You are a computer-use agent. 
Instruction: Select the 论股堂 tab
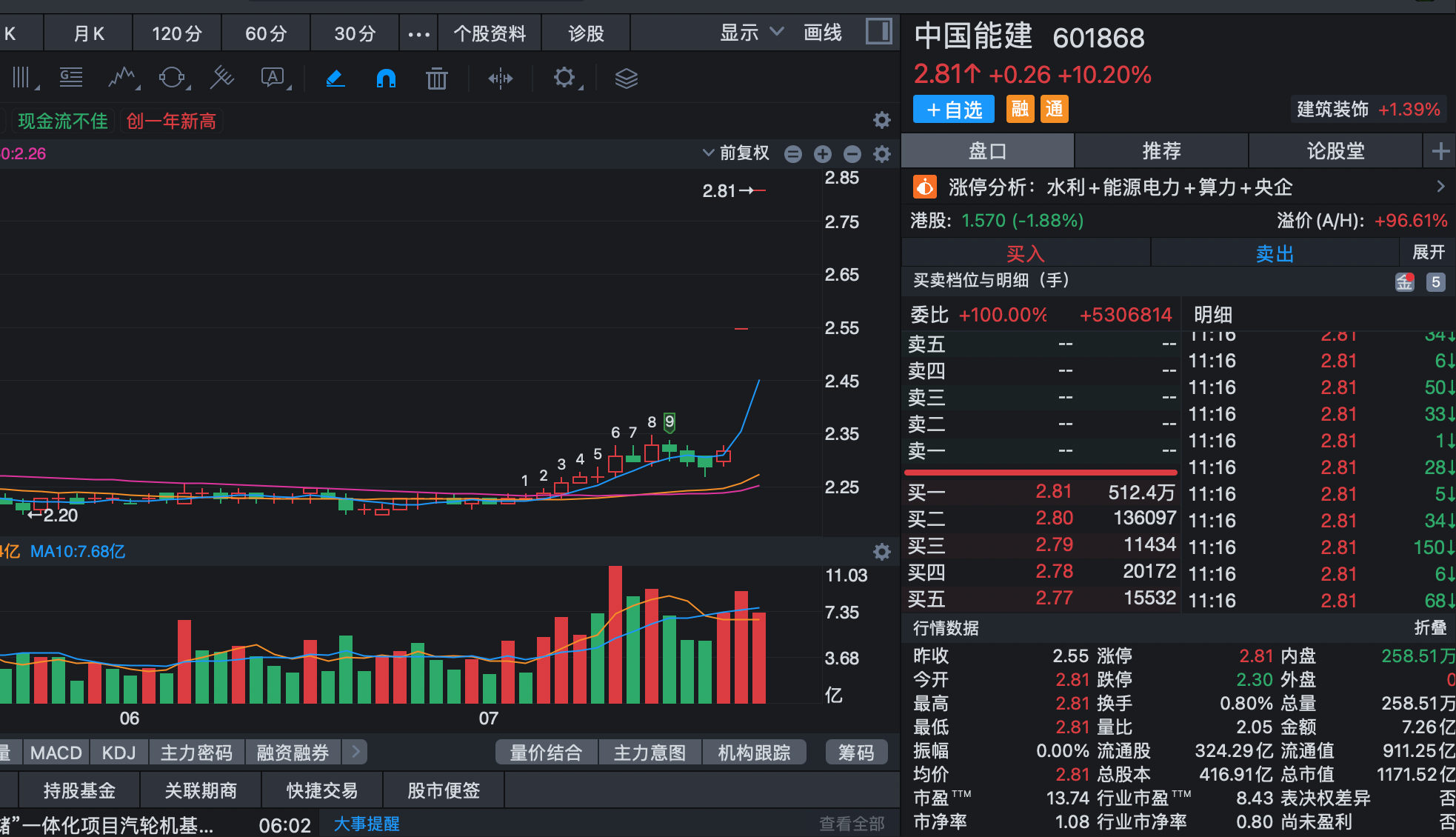pyautogui.click(x=1335, y=151)
